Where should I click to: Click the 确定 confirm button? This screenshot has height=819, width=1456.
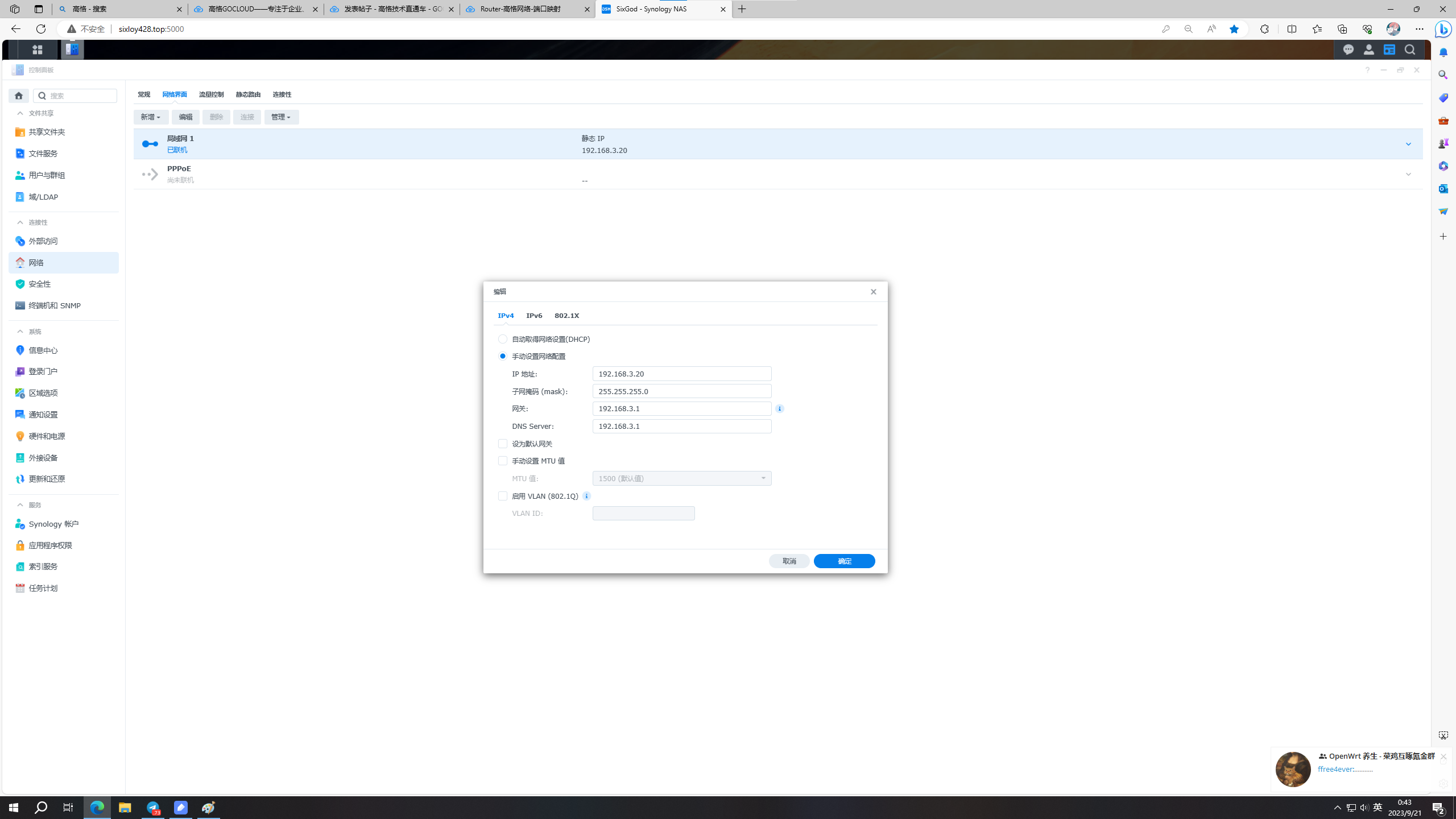coord(844,561)
